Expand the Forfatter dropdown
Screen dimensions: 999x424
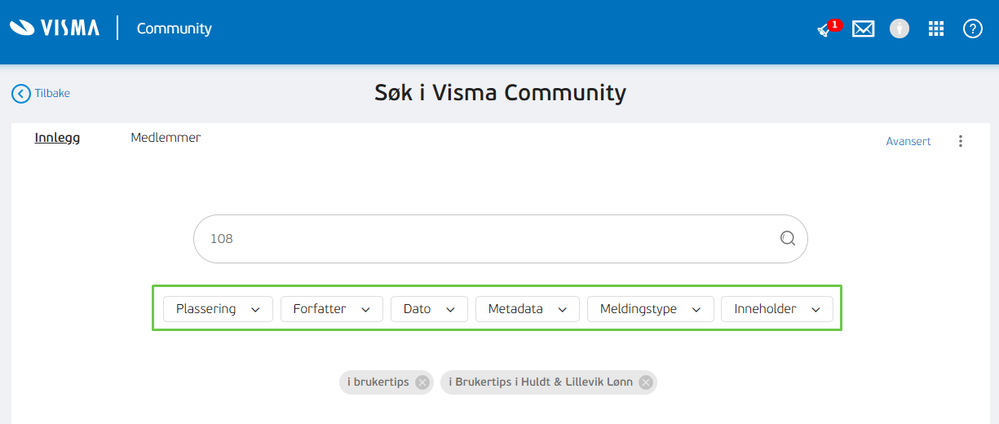(331, 309)
